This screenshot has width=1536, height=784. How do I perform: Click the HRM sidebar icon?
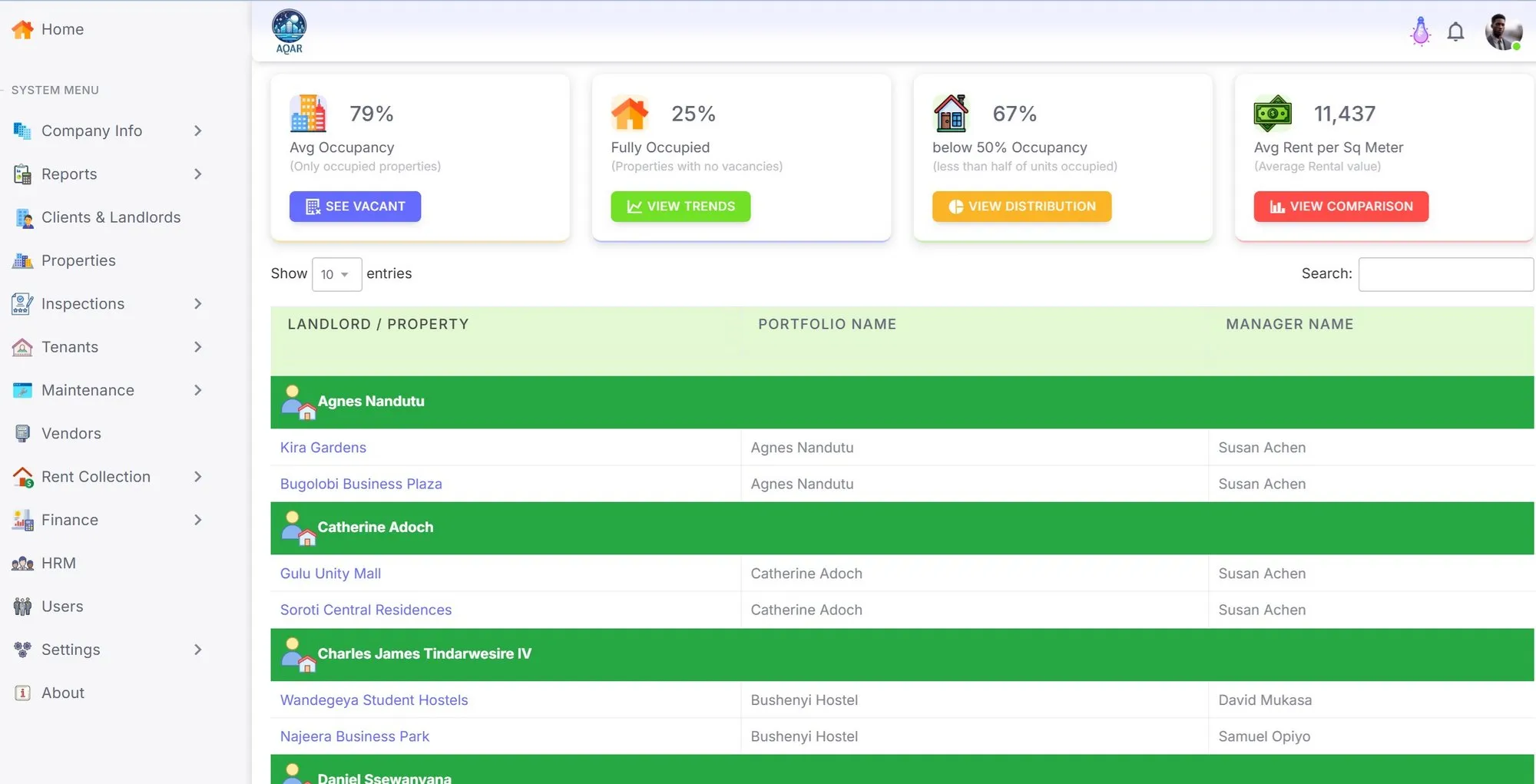tap(22, 563)
